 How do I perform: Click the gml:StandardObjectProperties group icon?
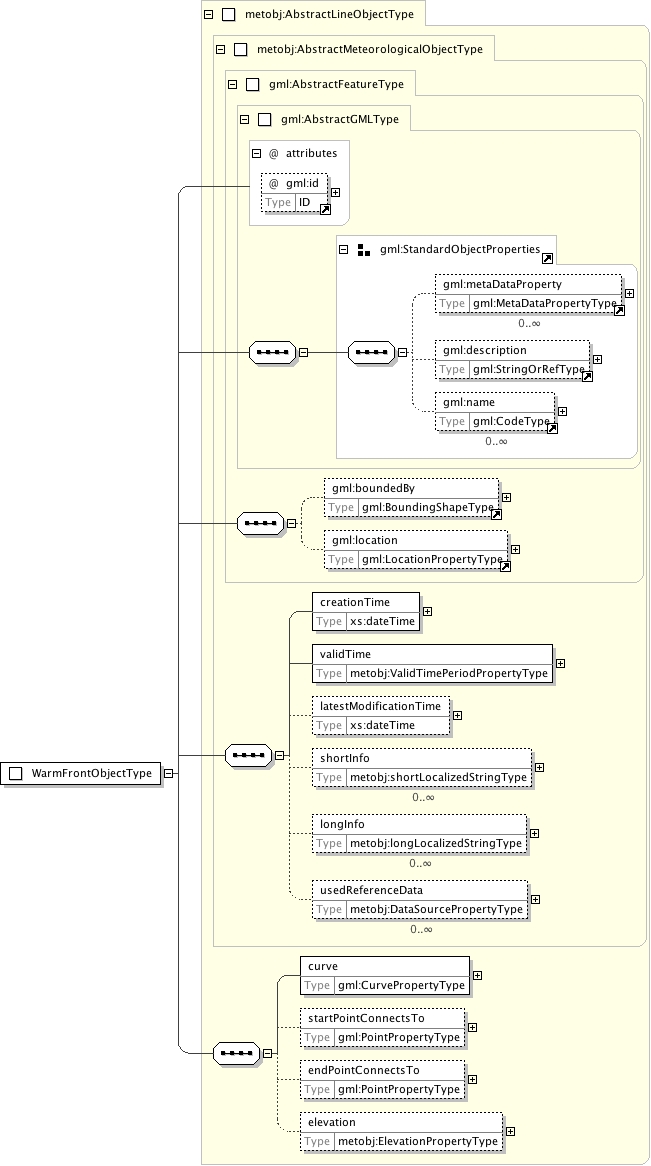(x=364, y=250)
